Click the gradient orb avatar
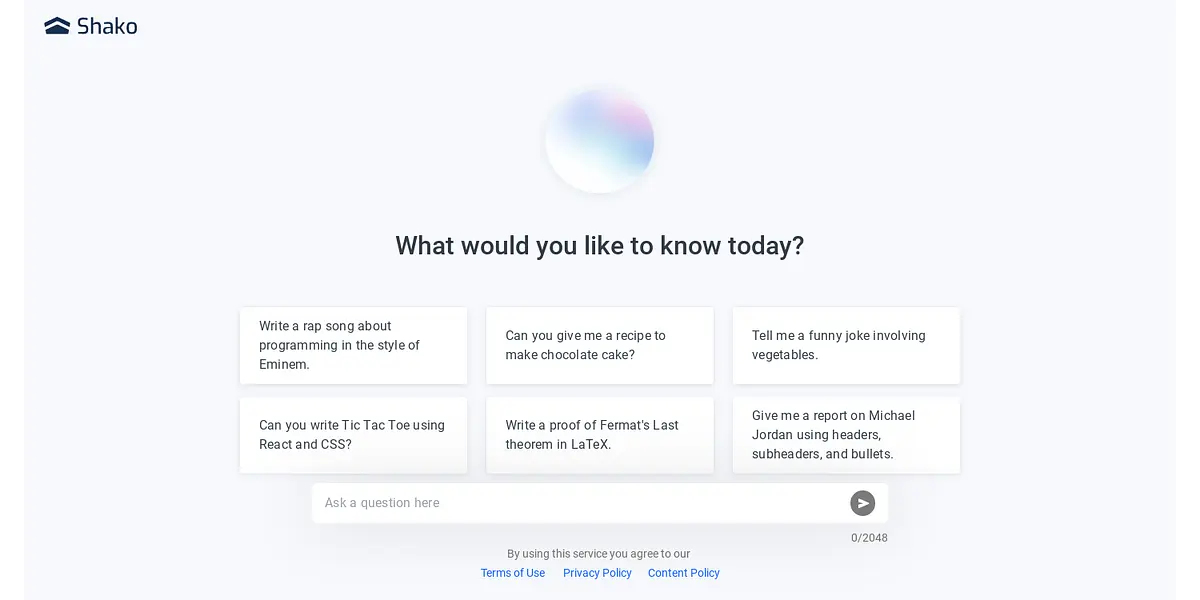 600,141
